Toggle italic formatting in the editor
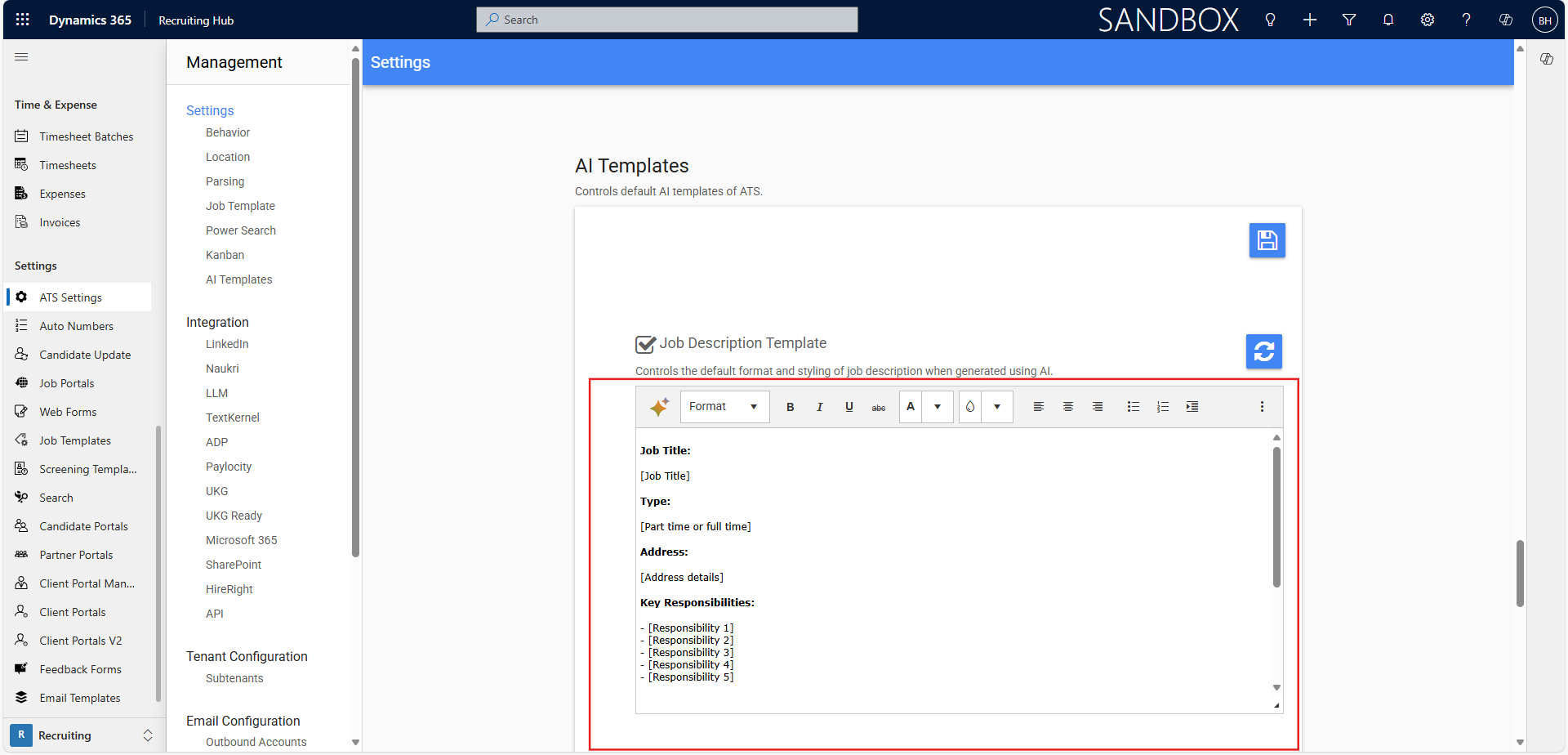This screenshot has height=755, width=1568. point(820,407)
